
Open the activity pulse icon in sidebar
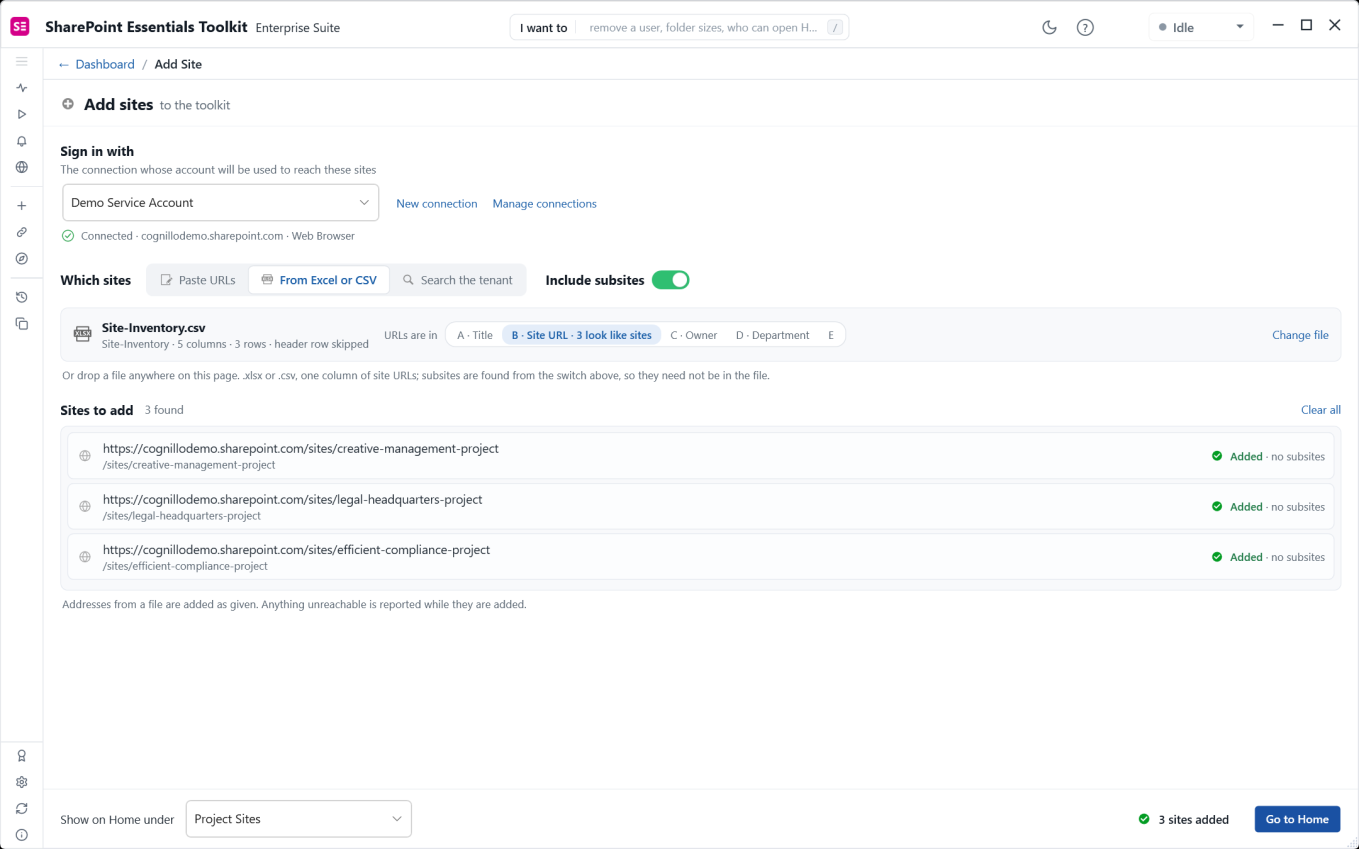click(x=21, y=88)
